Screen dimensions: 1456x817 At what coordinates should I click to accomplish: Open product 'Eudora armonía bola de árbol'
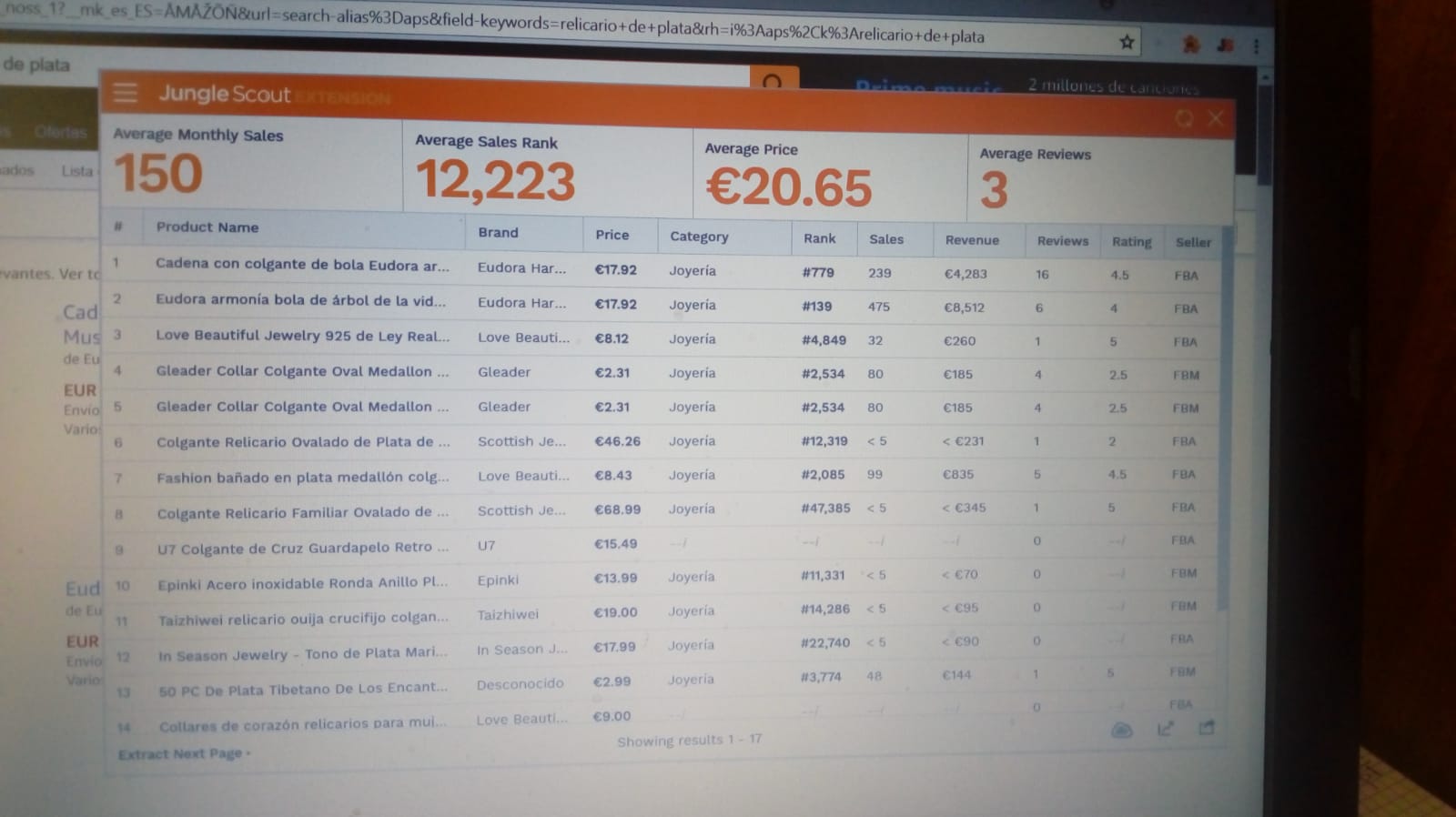point(300,300)
